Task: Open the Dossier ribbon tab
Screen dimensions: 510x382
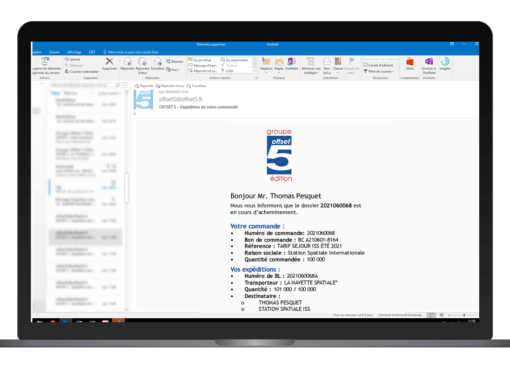Action: pos(54,52)
